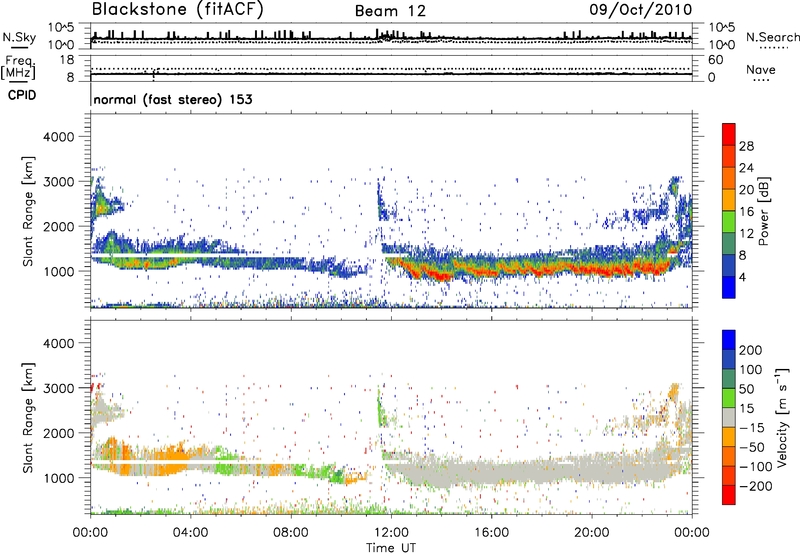
Task: Click the Slant Range label of velocity panel
Action: 28,418
